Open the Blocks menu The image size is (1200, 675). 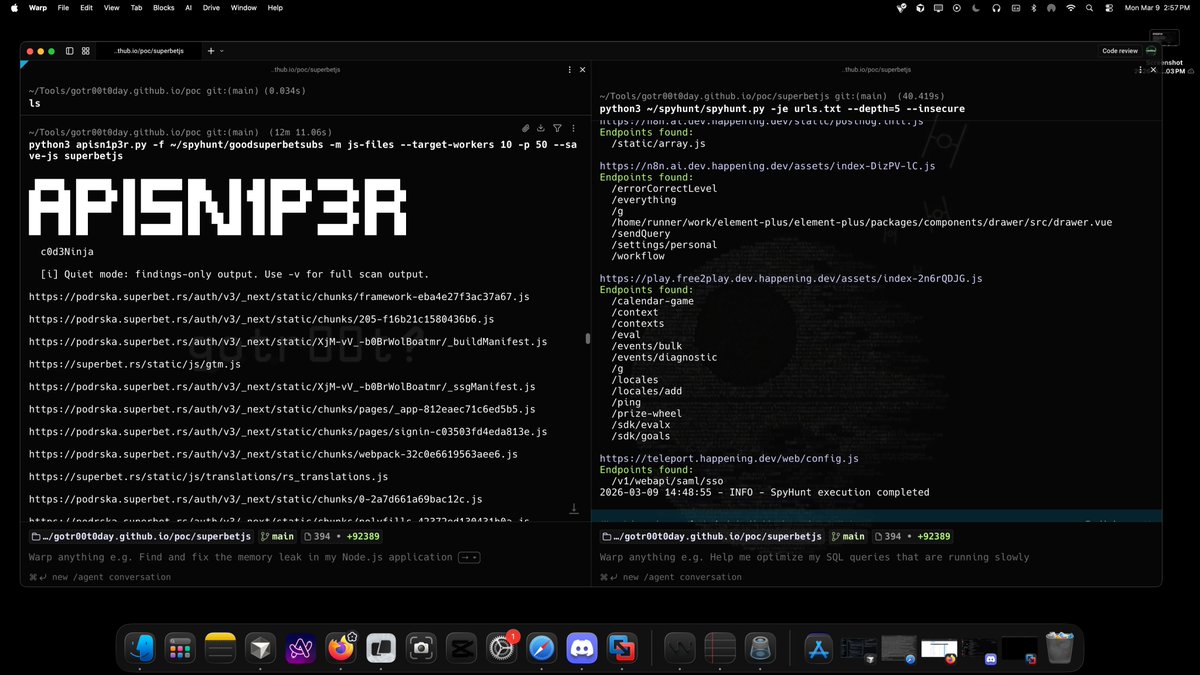pos(163,7)
